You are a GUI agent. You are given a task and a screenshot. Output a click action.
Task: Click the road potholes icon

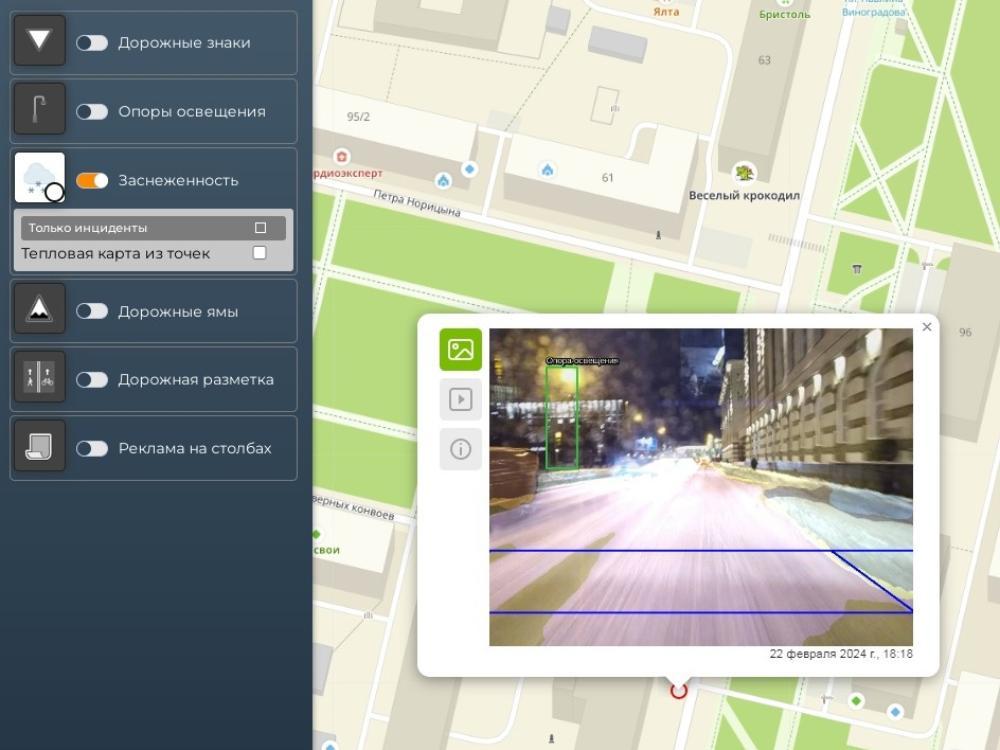coord(40,310)
